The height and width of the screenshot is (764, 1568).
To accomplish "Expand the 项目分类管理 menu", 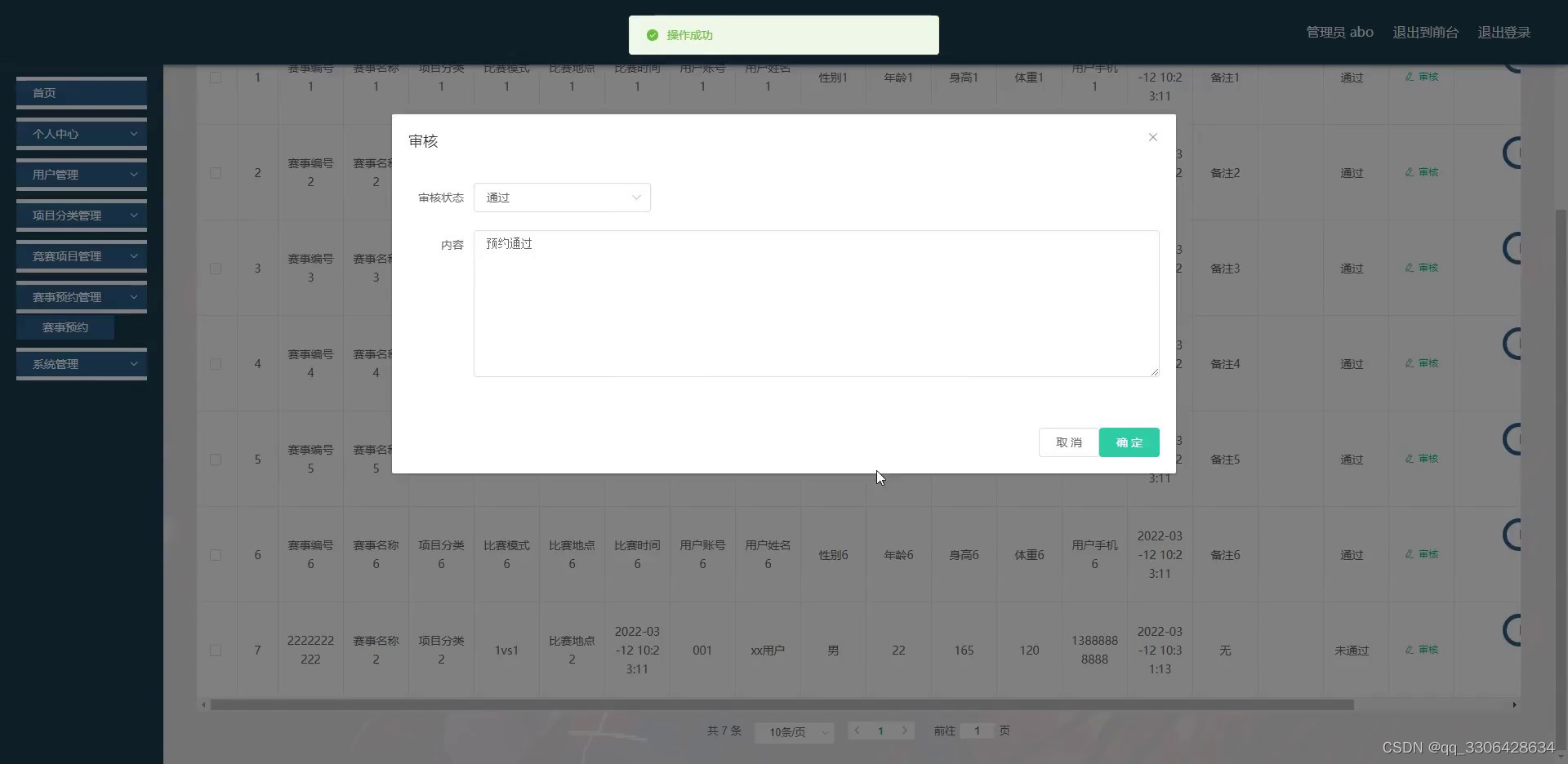I will pos(82,215).
